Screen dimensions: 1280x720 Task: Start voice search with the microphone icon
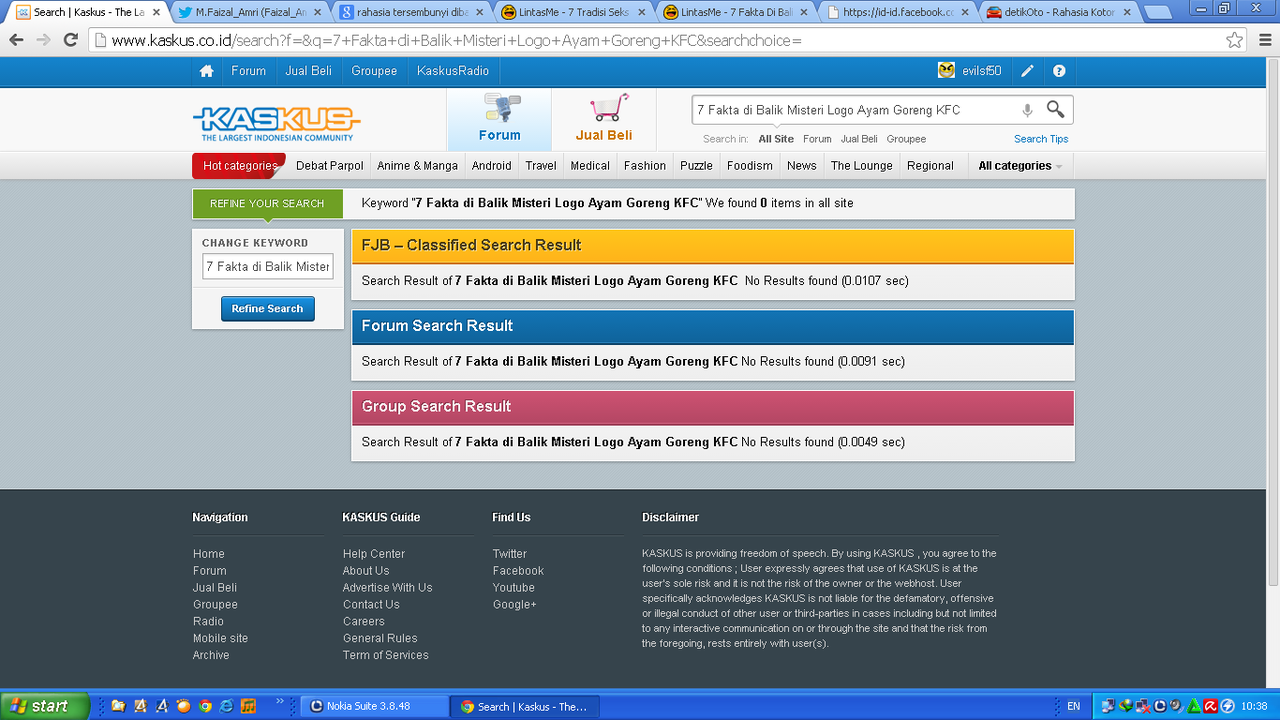coord(1027,110)
